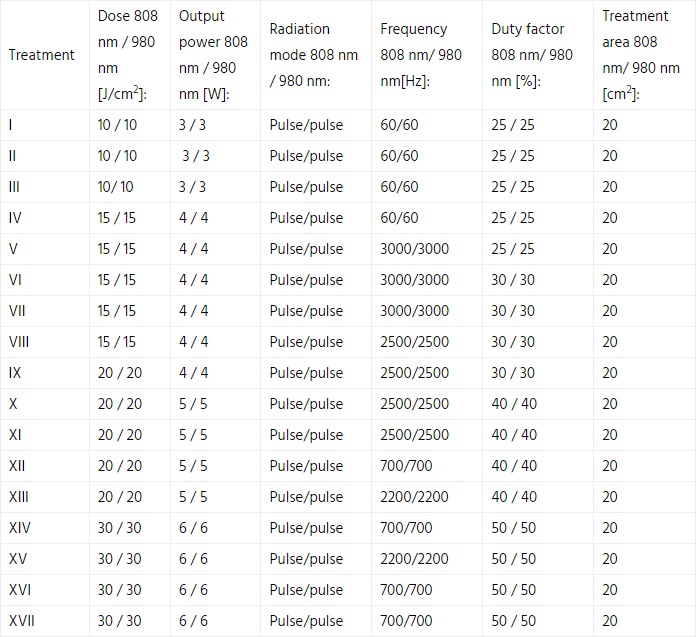Click the Treatment column header
The image size is (696, 637).
[x=42, y=55]
